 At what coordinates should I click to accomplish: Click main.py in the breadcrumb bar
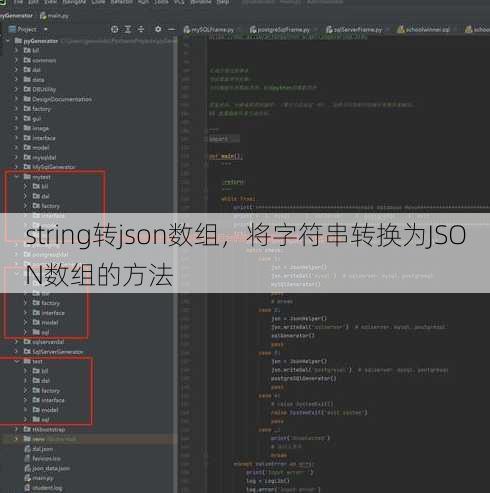coord(55,16)
